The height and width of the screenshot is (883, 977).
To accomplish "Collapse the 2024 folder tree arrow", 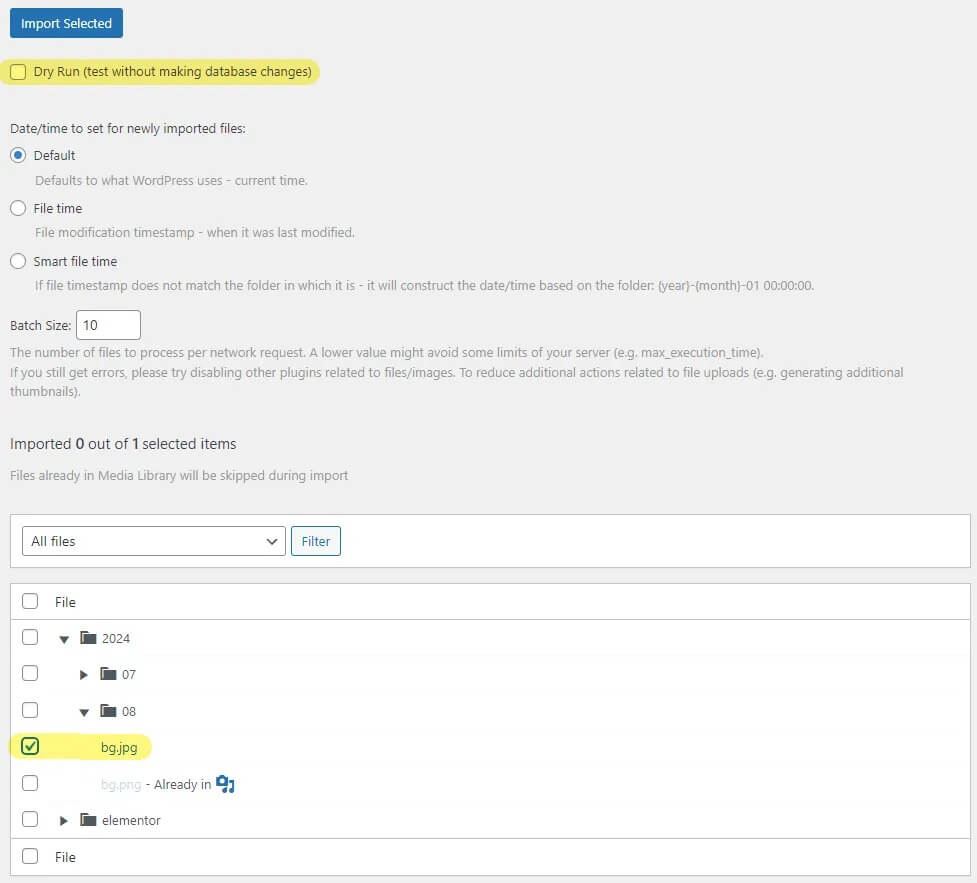I will click(64, 639).
